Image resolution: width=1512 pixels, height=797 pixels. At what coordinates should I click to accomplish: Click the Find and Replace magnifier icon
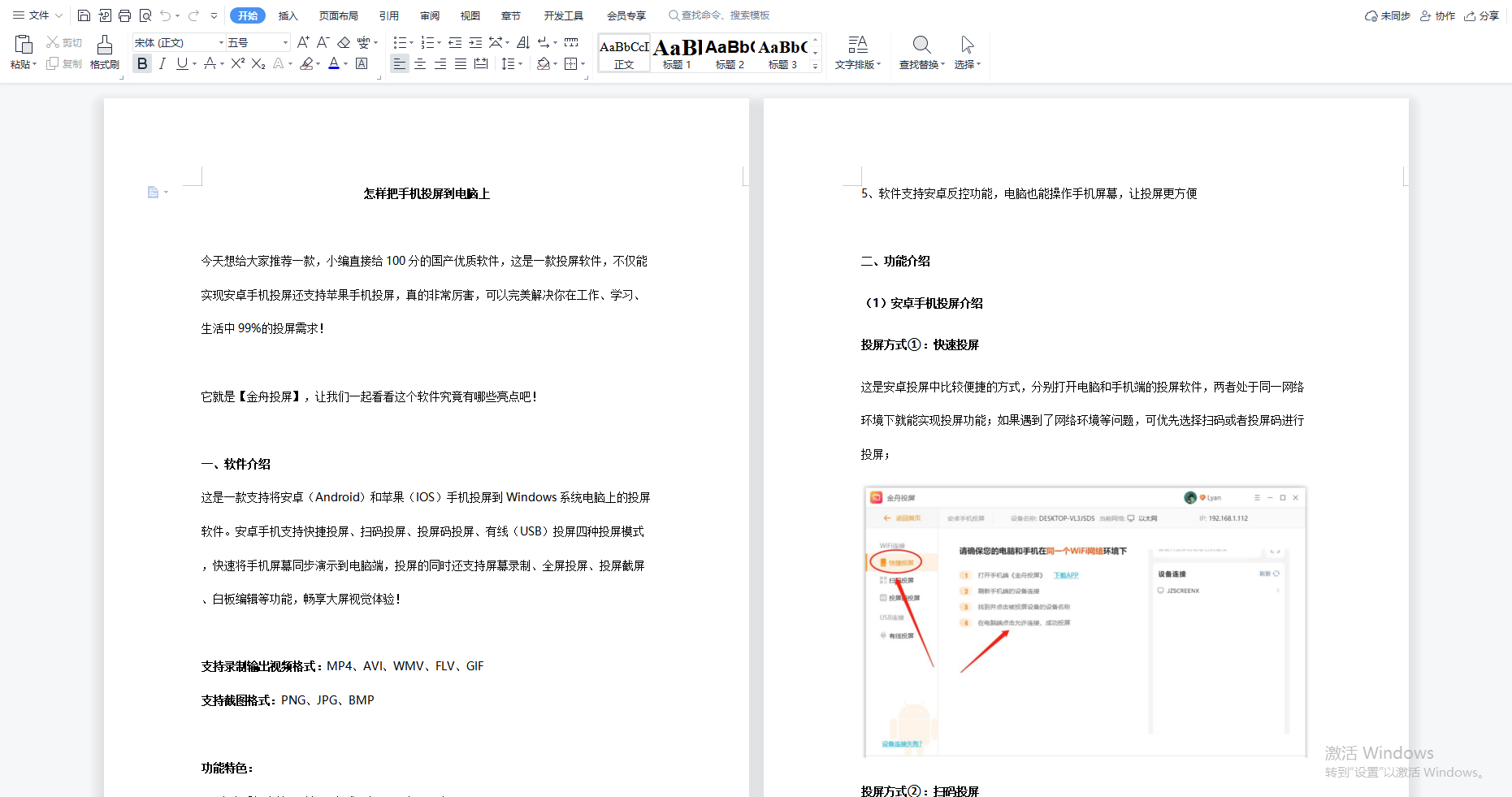click(x=921, y=45)
